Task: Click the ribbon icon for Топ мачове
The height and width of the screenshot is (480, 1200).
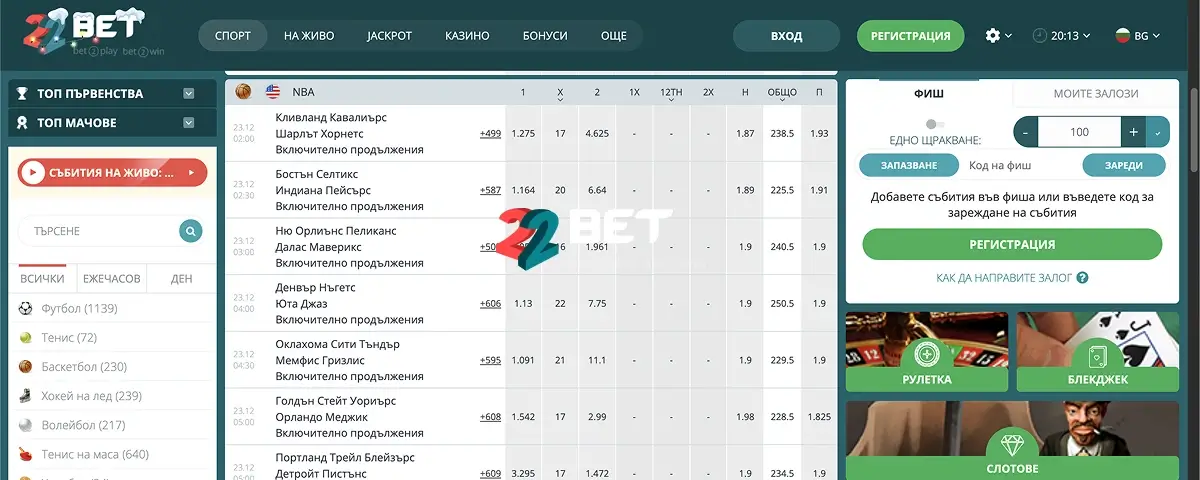Action: click(x=23, y=123)
